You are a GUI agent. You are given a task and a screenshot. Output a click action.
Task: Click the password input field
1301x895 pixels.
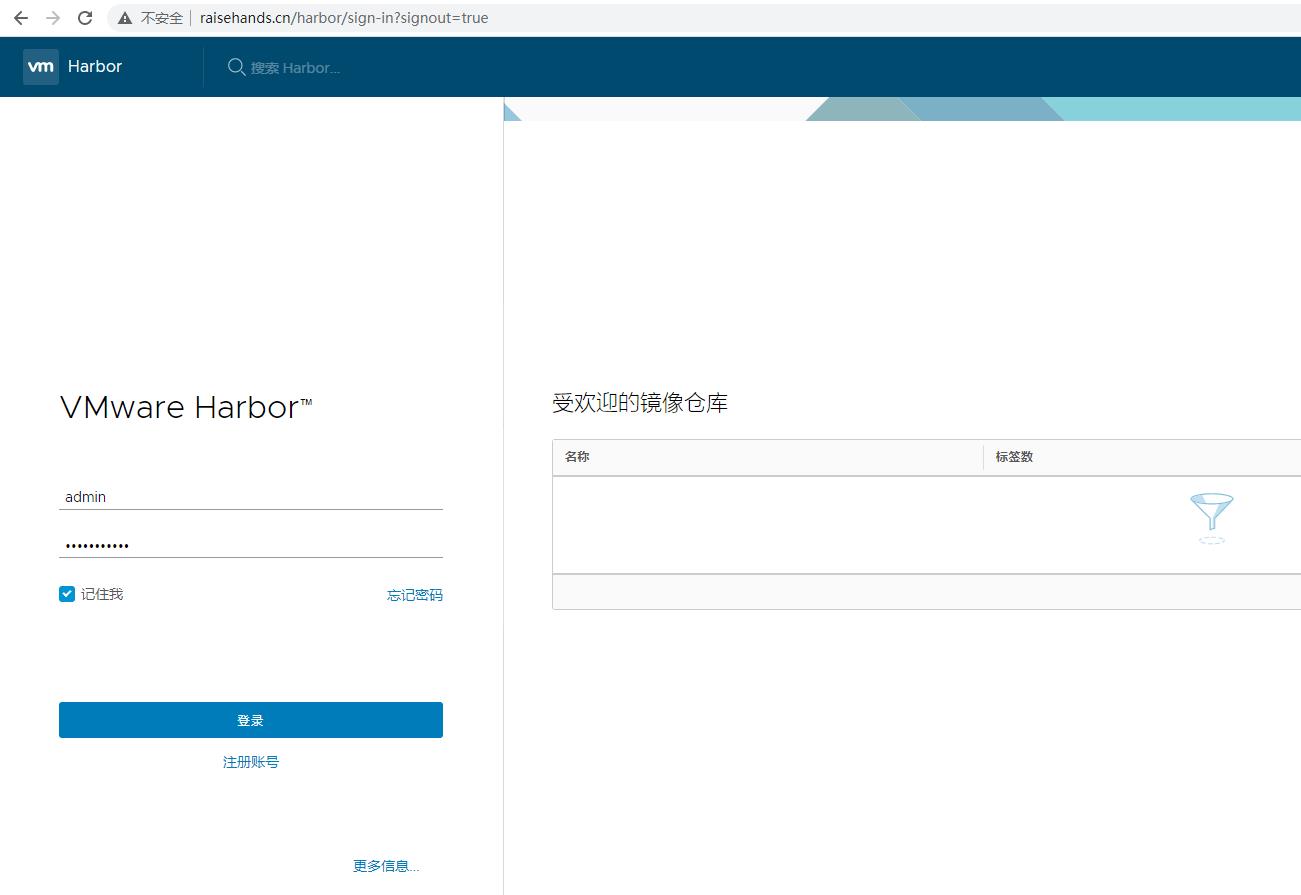coord(251,545)
